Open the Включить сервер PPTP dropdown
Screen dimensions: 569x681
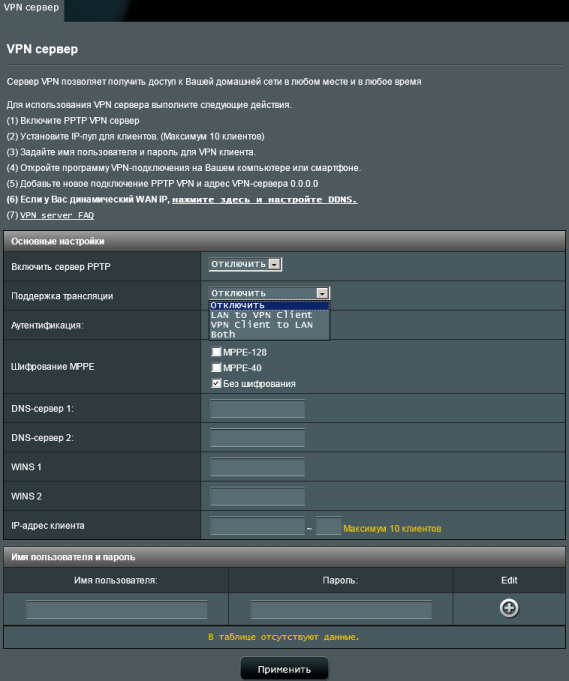[x=245, y=264]
